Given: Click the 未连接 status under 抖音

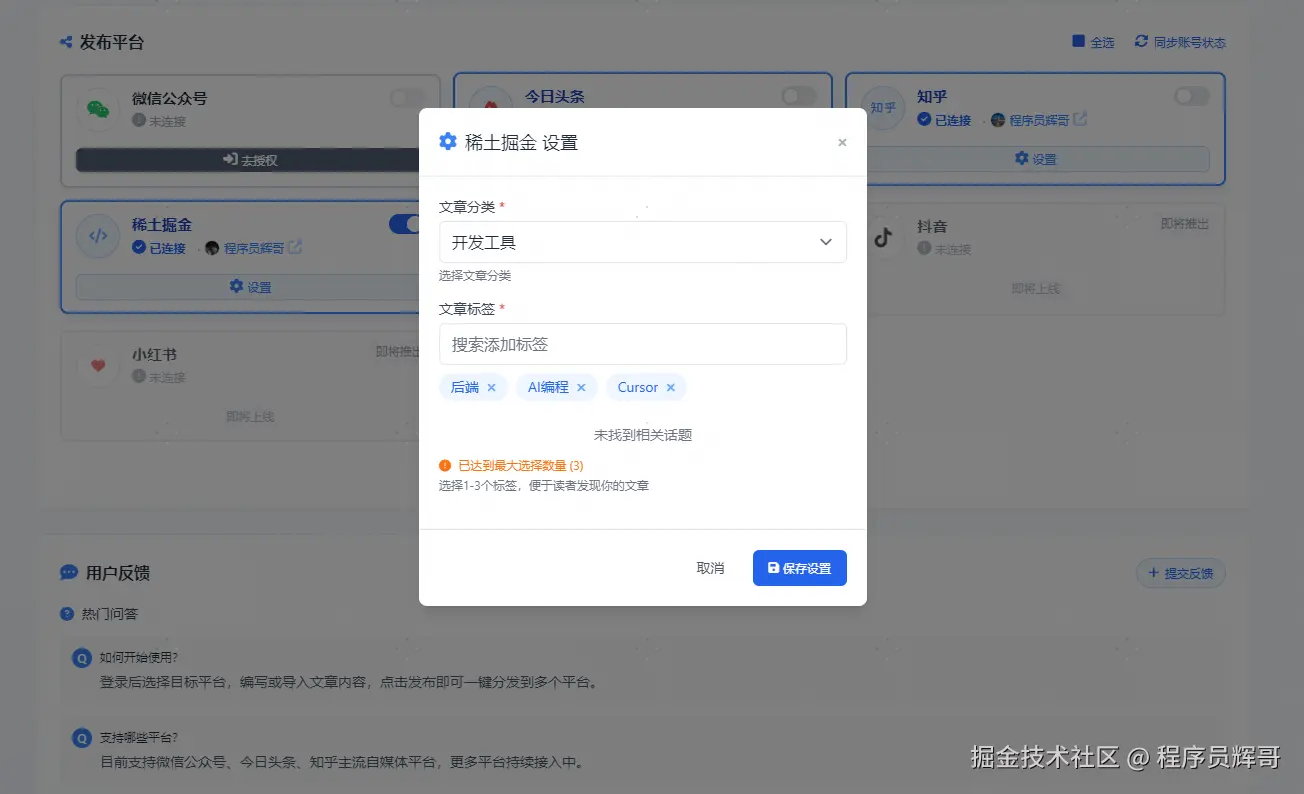Looking at the screenshot, I should pyautogui.click(x=944, y=249).
